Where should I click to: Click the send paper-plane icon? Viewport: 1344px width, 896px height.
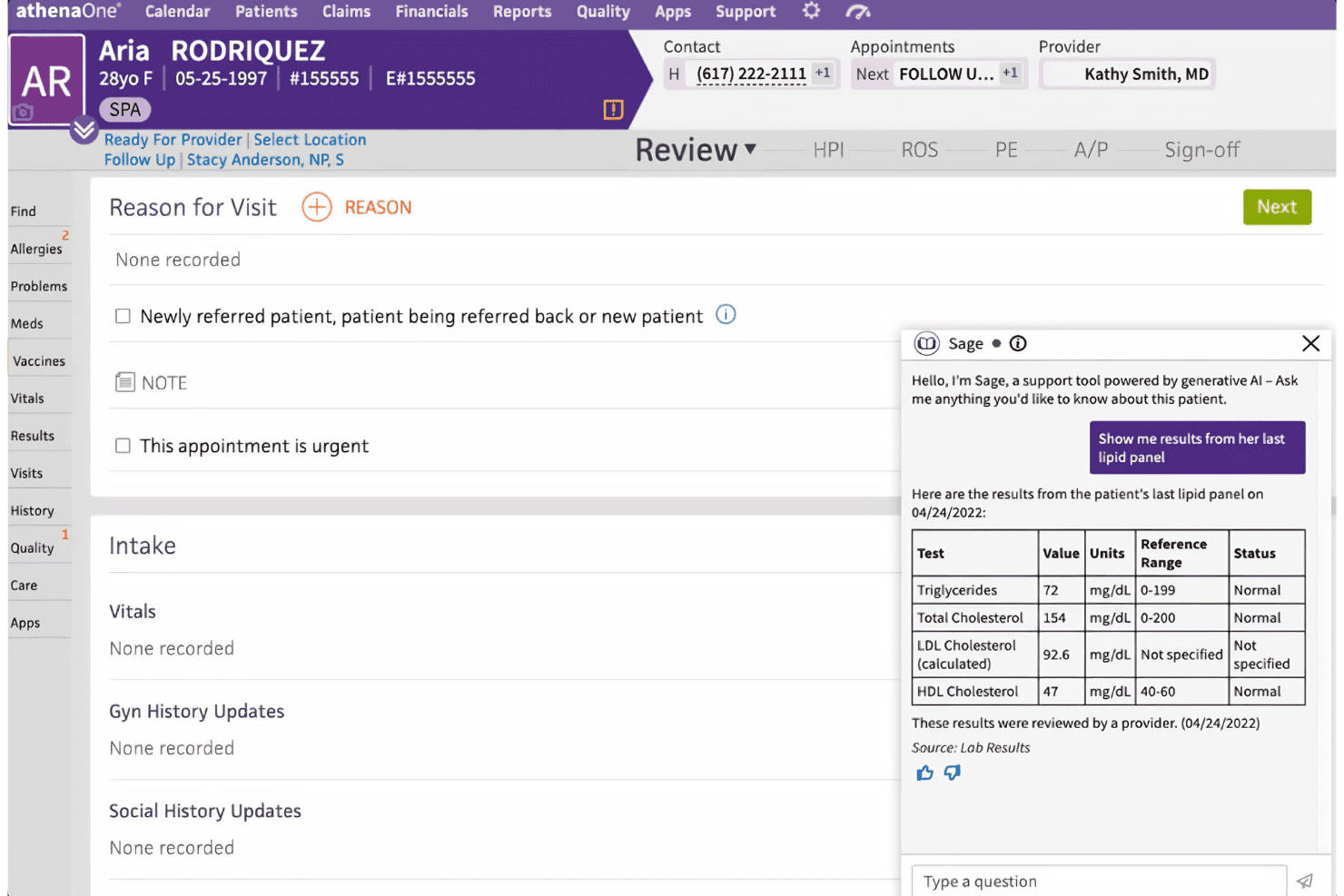click(x=1305, y=881)
